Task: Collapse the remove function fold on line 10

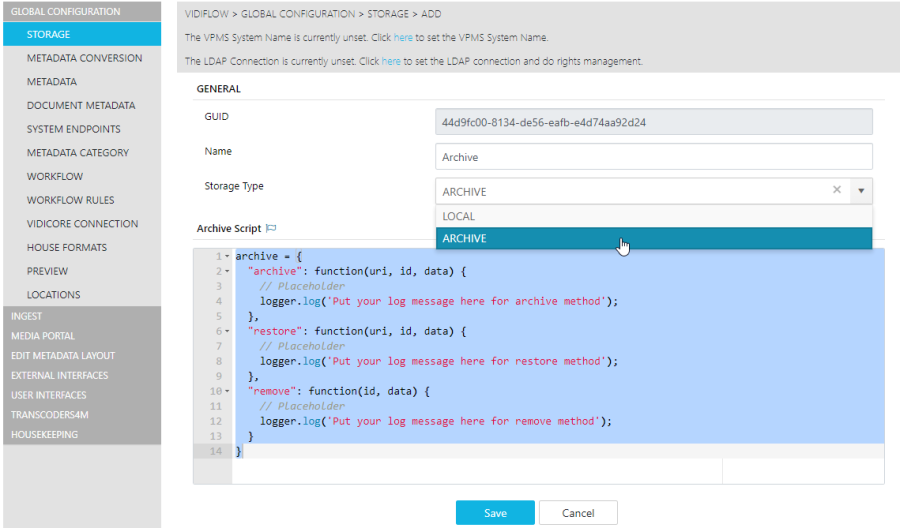Action: 227,391
